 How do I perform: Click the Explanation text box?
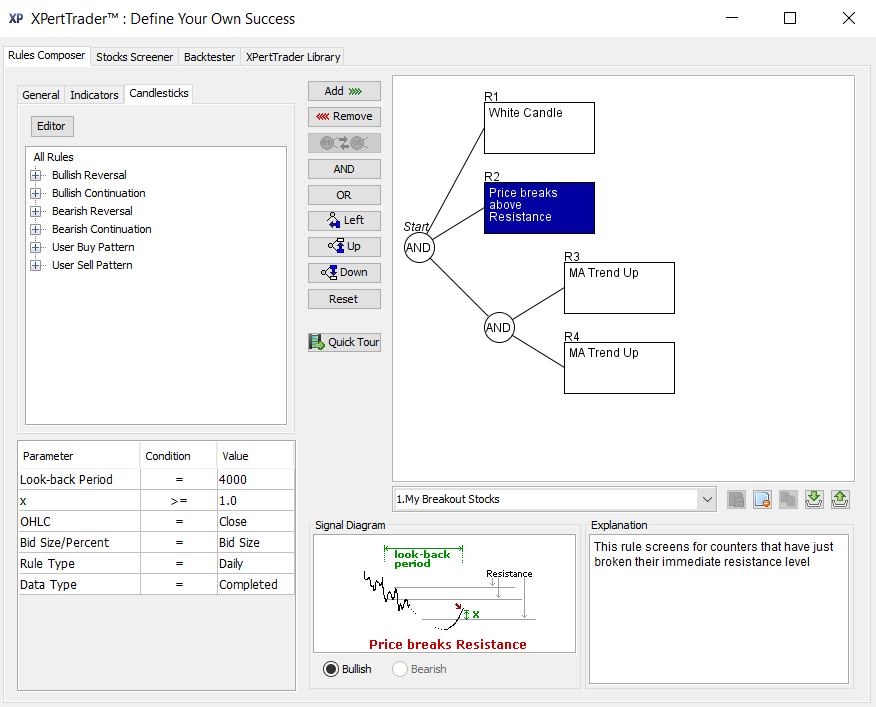[719, 609]
